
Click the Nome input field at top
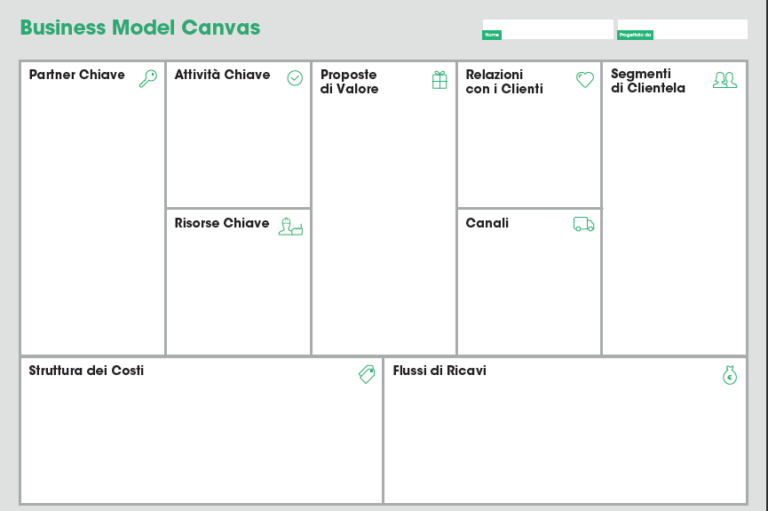click(x=548, y=29)
